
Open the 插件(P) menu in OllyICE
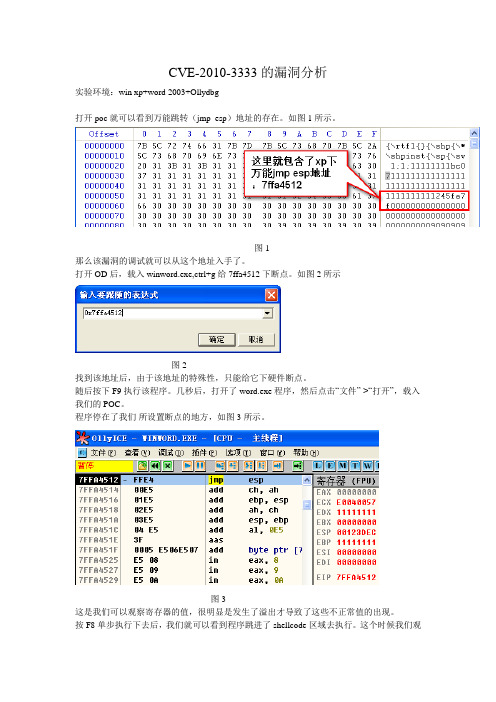(205, 453)
